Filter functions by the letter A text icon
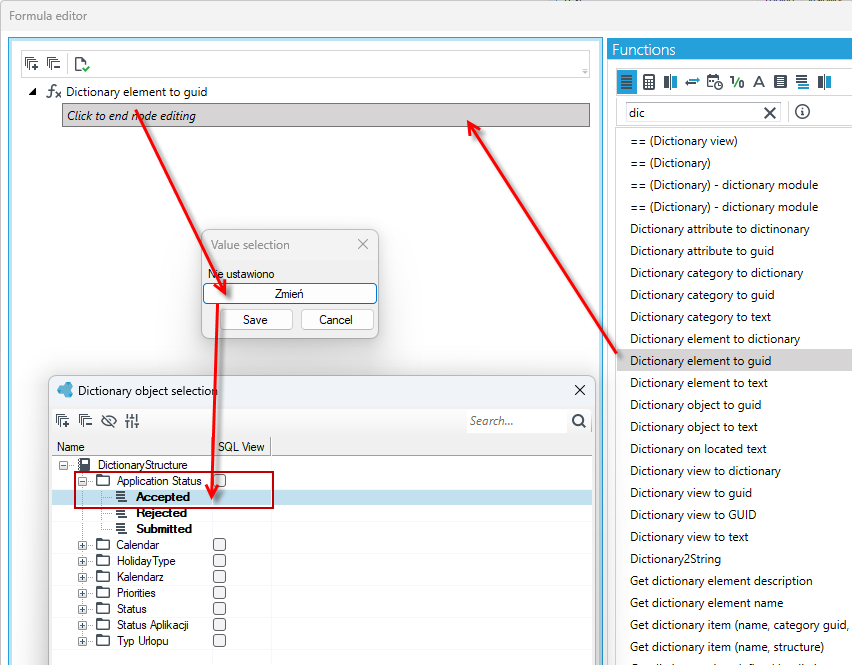The image size is (852, 665). (x=759, y=82)
